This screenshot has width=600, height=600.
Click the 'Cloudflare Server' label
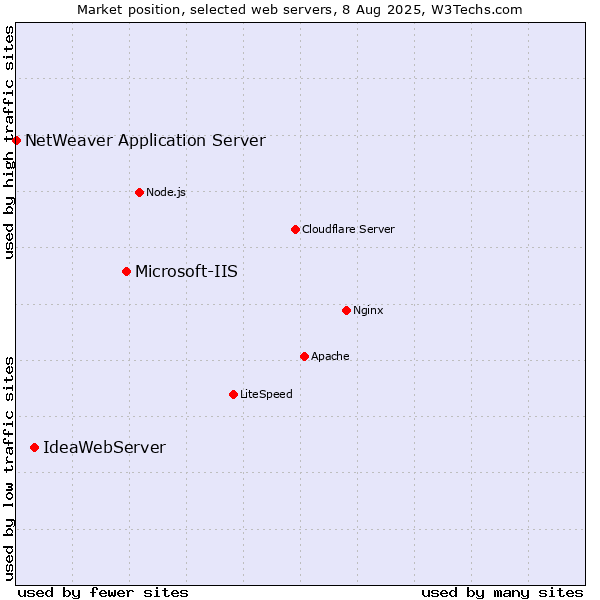(x=348, y=229)
